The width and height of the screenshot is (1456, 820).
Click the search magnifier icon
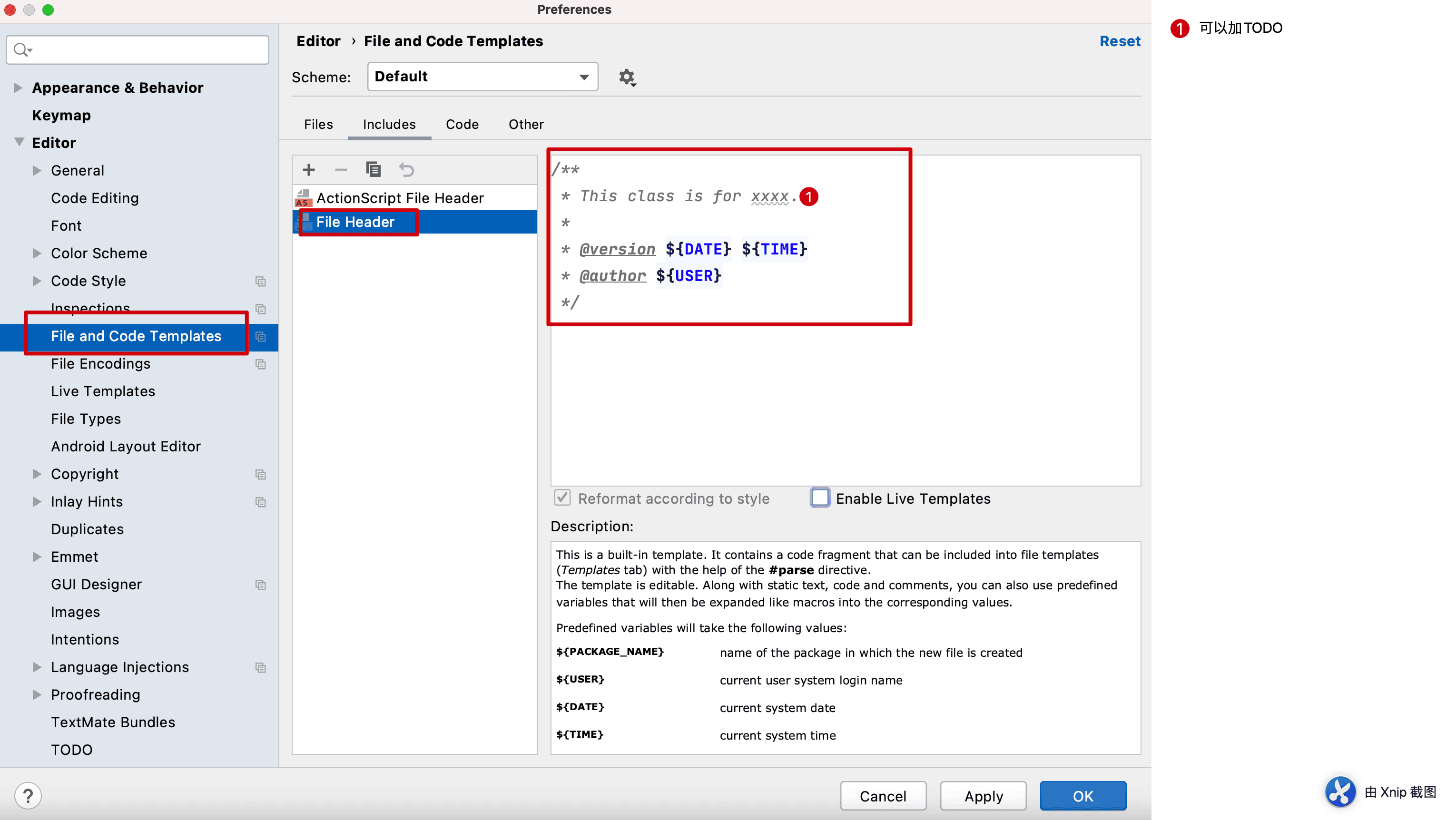(x=21, y=50)
